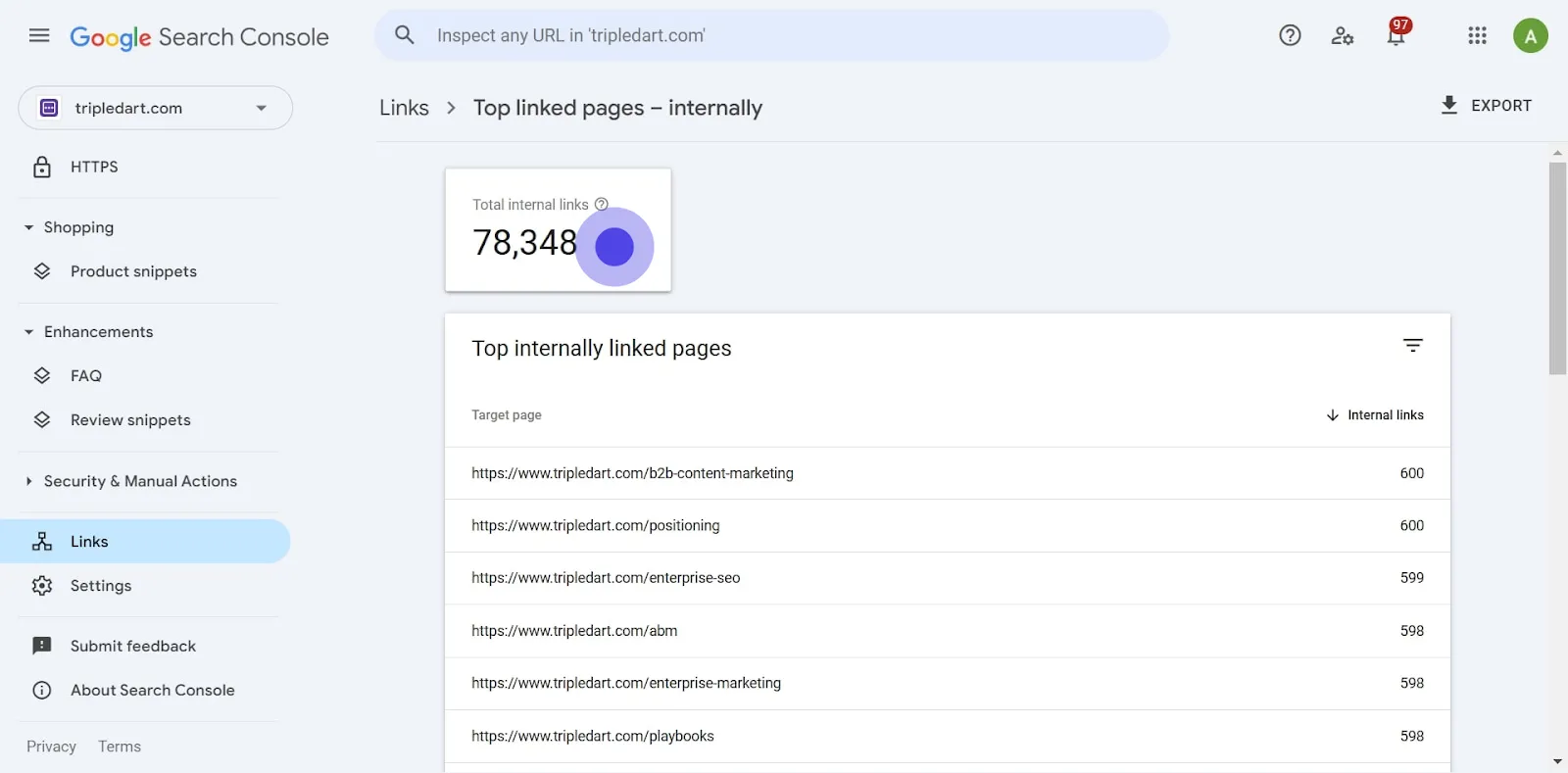Click the export download arrow icon

(1449, 105)
